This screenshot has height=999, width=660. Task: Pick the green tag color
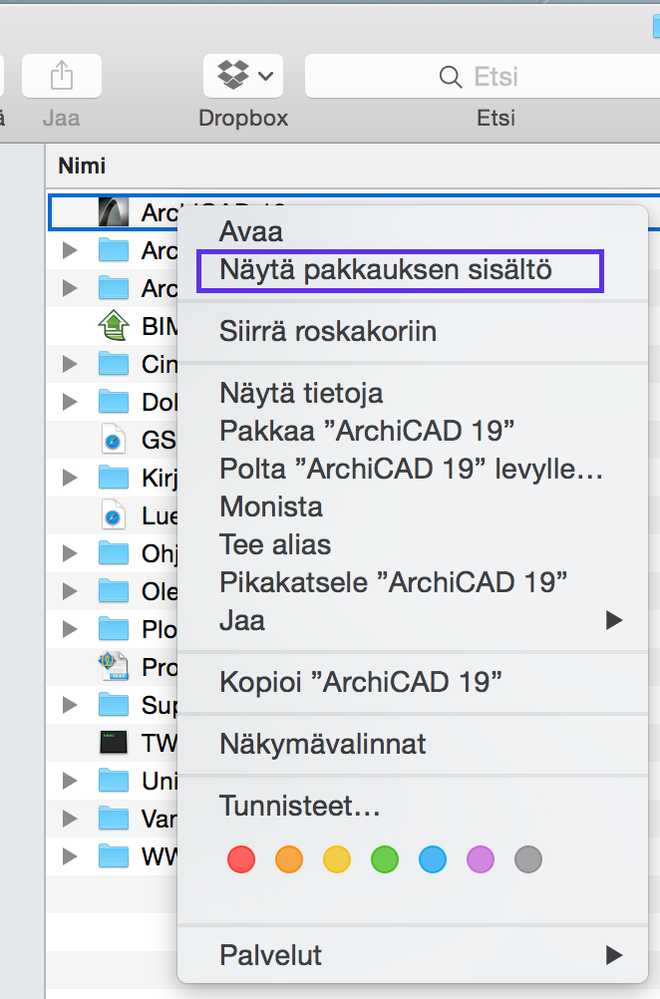point(385,859)
